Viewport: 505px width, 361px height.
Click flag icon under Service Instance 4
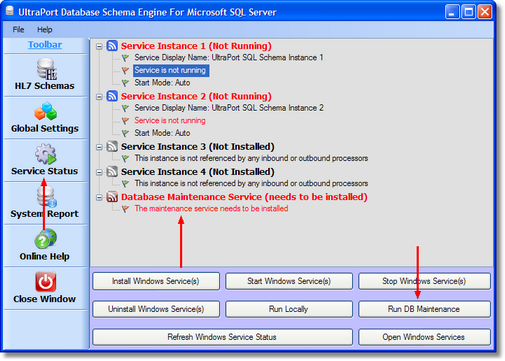click(125, 184)
